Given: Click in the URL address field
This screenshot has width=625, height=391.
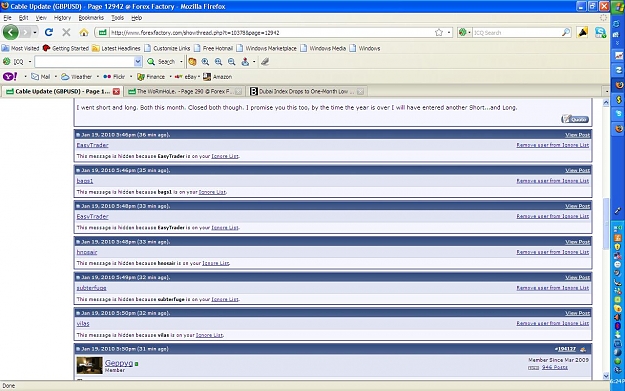Looking at the screenshot, I should (271, 32).
